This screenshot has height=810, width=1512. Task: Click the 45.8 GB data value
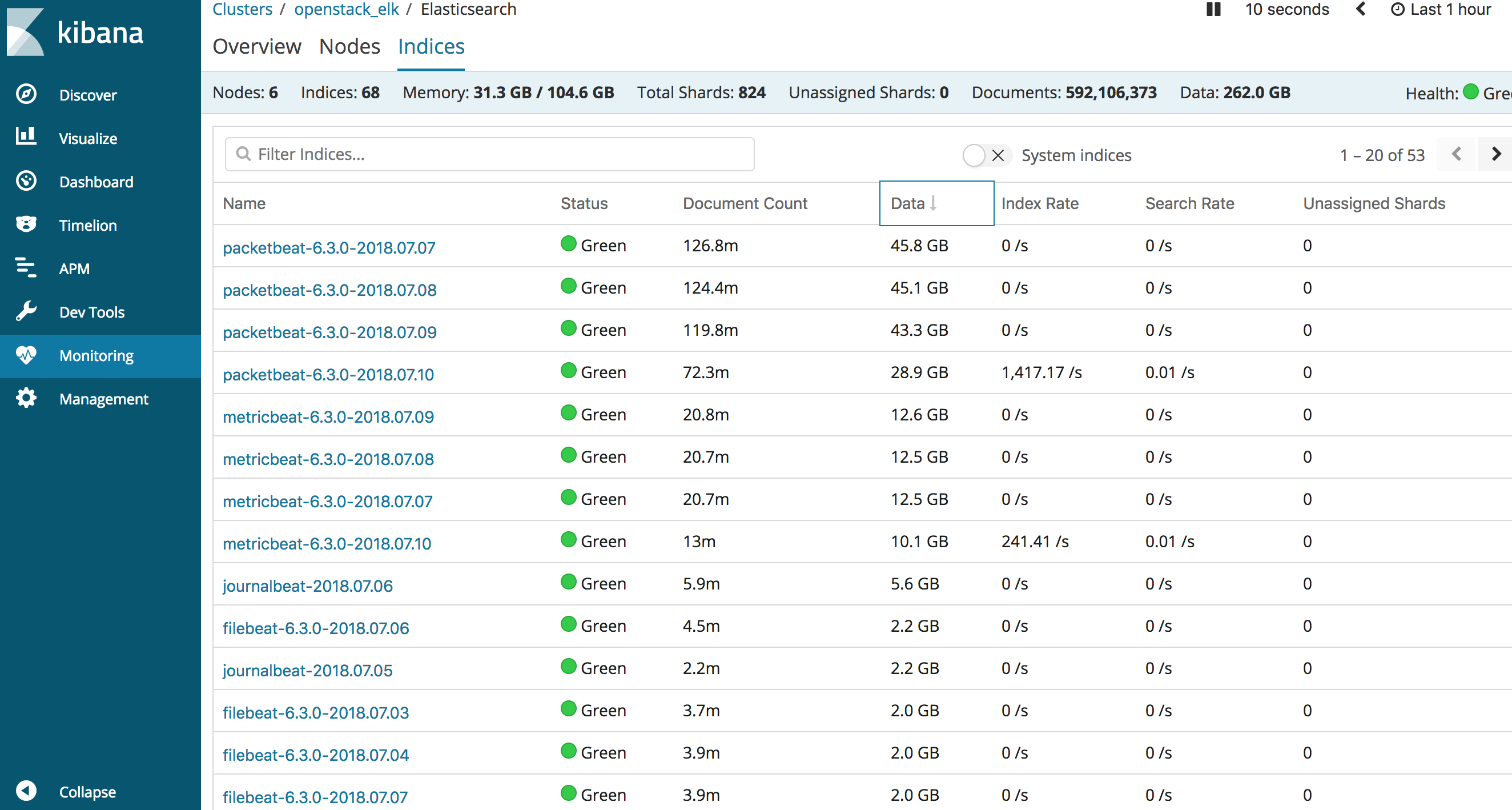(919, 246)
